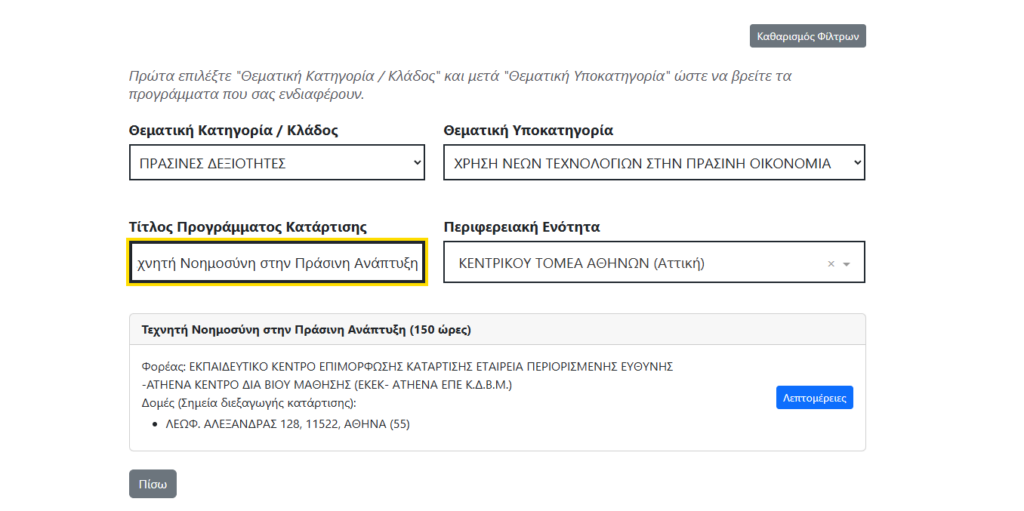Go back with the Πίσω button
Viewport: 1024px width, 511px height.
point(152,484)
